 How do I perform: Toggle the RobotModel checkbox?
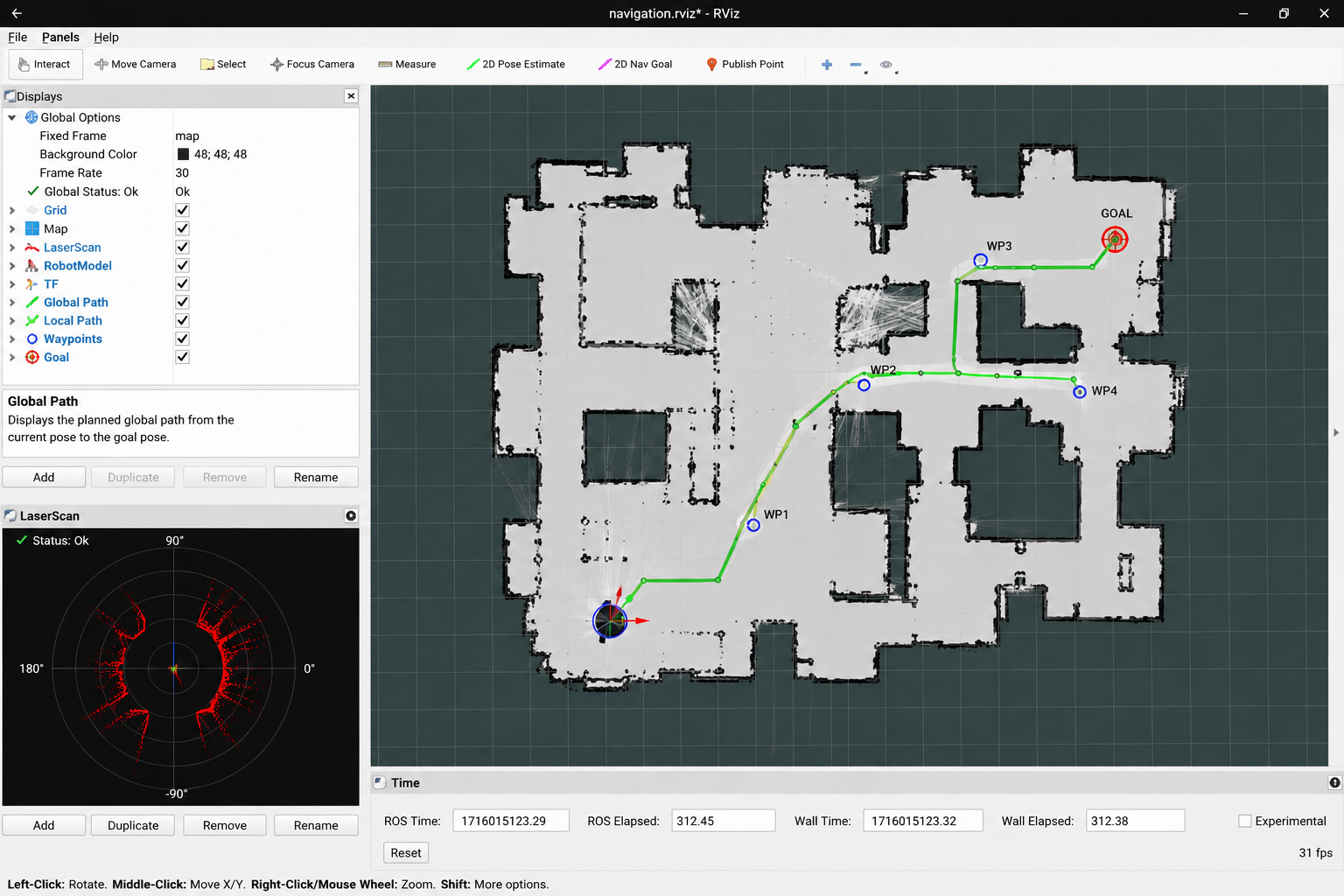tap(182, 265)
